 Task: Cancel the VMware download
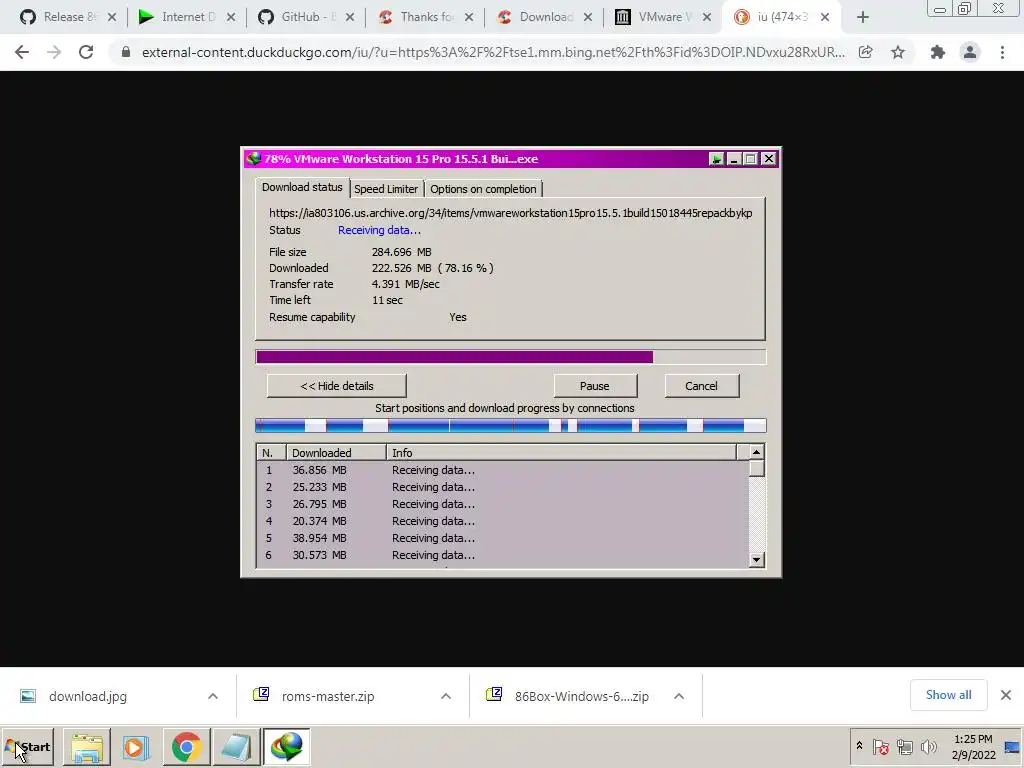tap(701, 386)
